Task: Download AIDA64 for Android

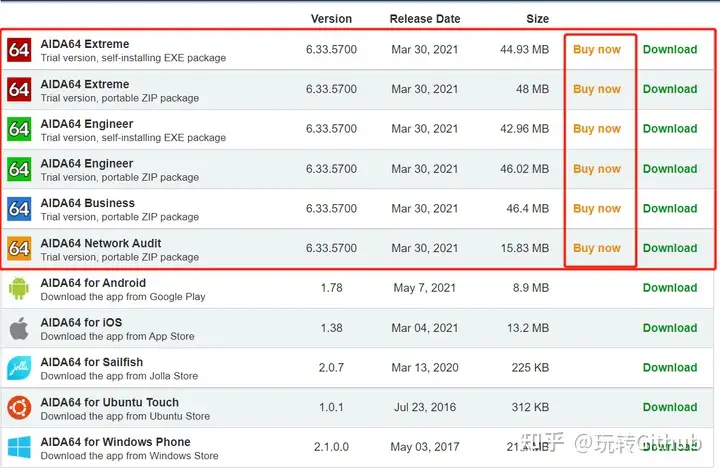Action: pyautogui.click(x=670, y=288)
